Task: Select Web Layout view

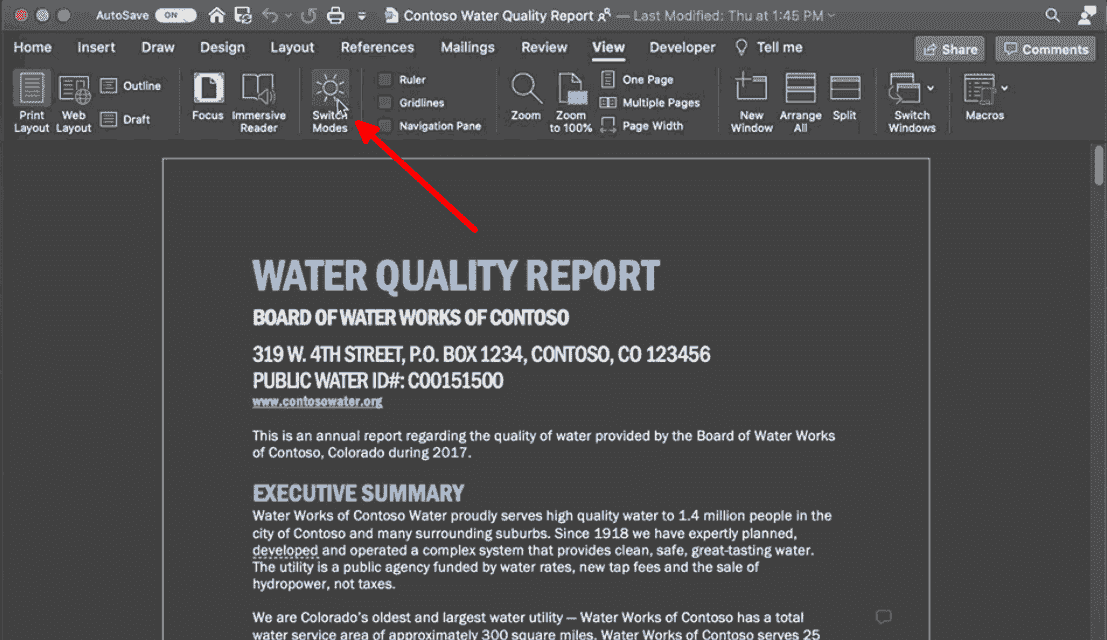Action: tap(73, 100)
